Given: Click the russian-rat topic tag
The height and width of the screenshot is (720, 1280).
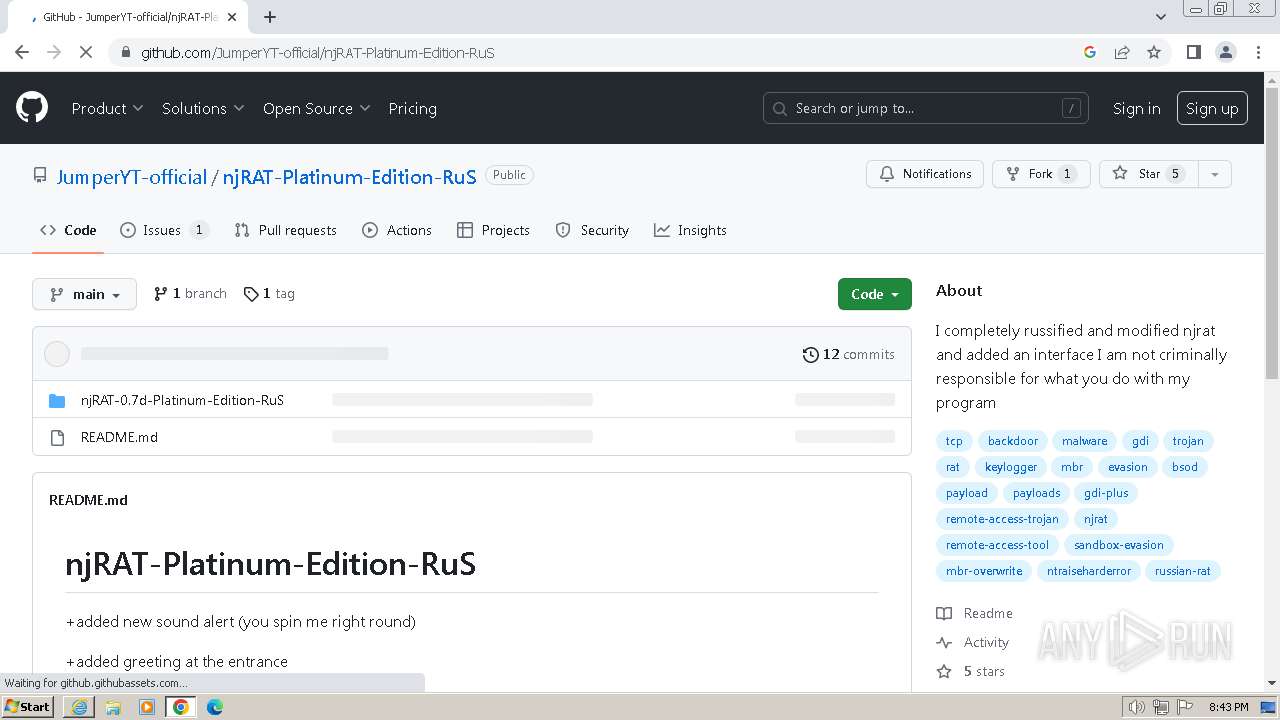Looking at the screenshot, I should pyautogui.click(x=1182, y=571).
